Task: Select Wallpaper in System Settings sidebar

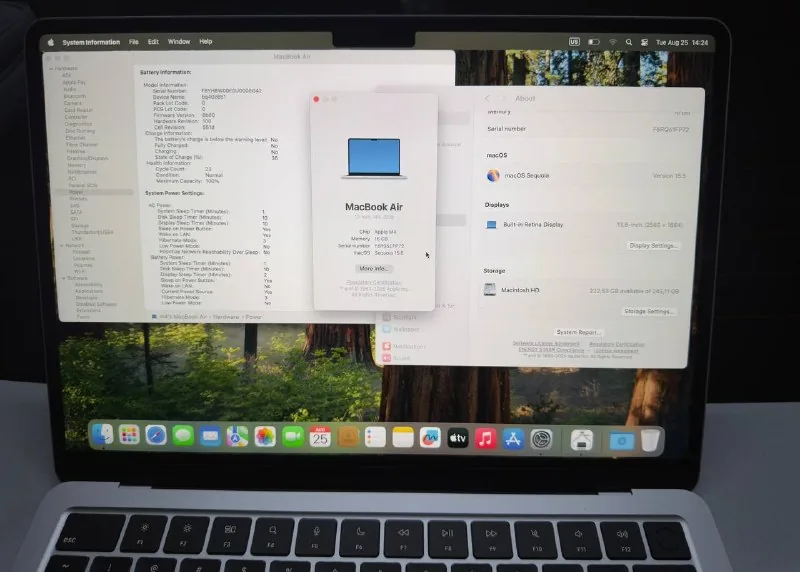Action: click(x=401, y=329)
